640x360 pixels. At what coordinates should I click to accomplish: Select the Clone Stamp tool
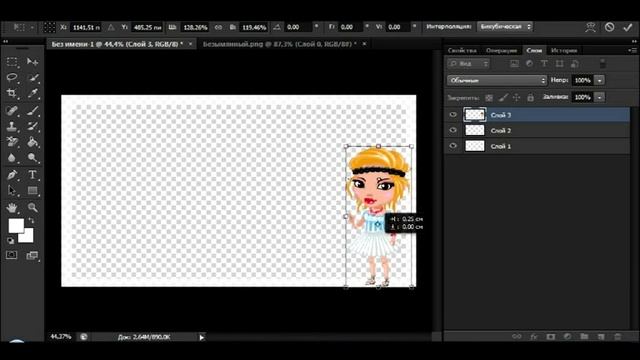click(x=12, y=126)
